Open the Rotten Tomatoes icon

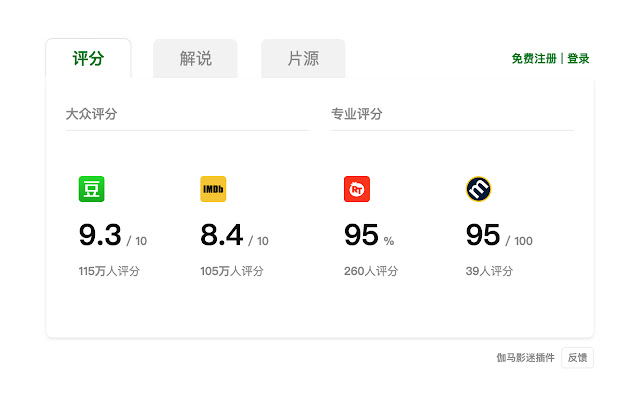(x=357, y=189)
